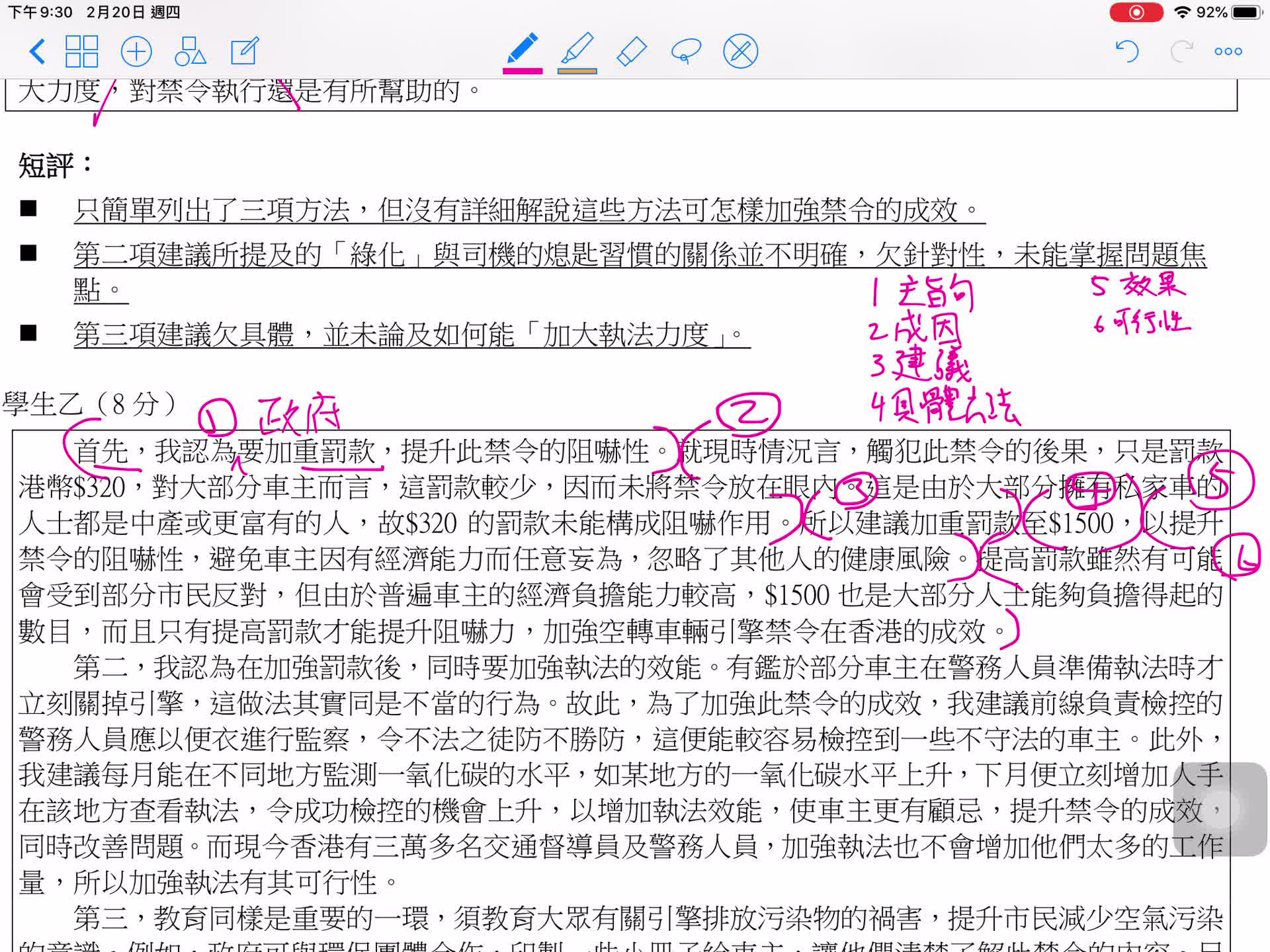Tap the red screen recording indicator
The width and height of the screenshot is (1270, 952).
[1136, 13]
